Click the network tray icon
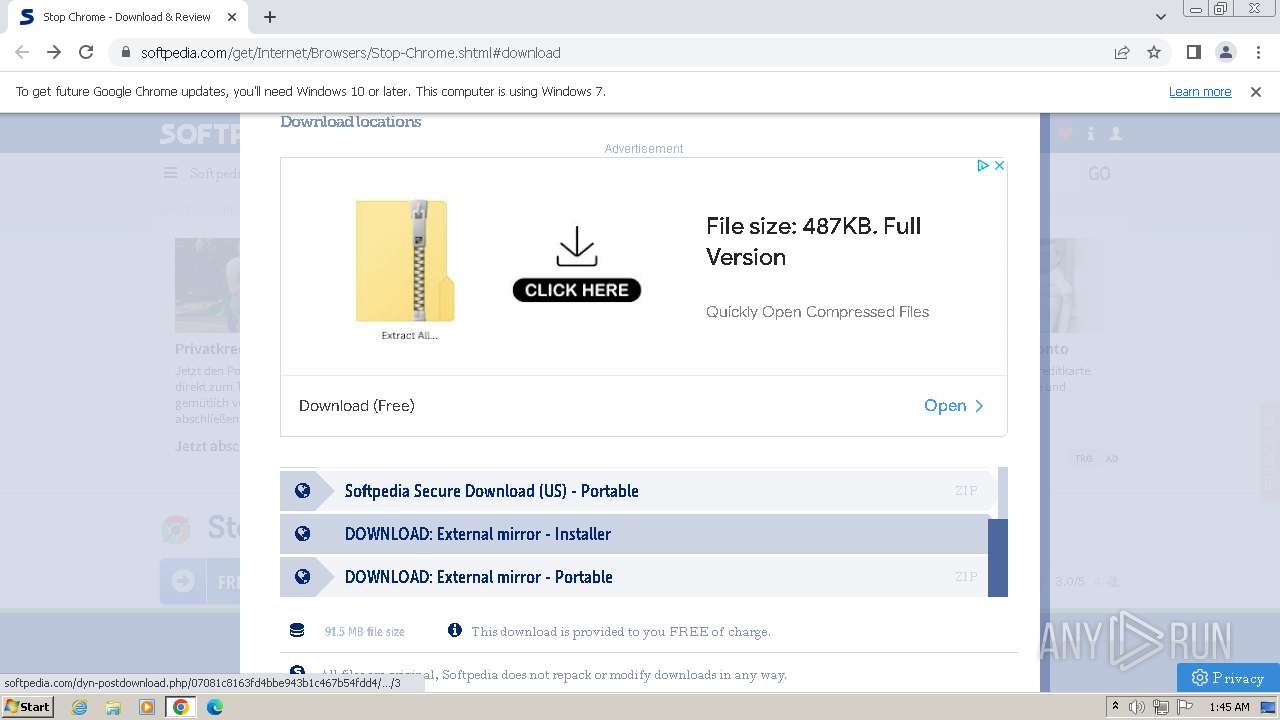This screenshot has width=1280, height=720. 1160,707
